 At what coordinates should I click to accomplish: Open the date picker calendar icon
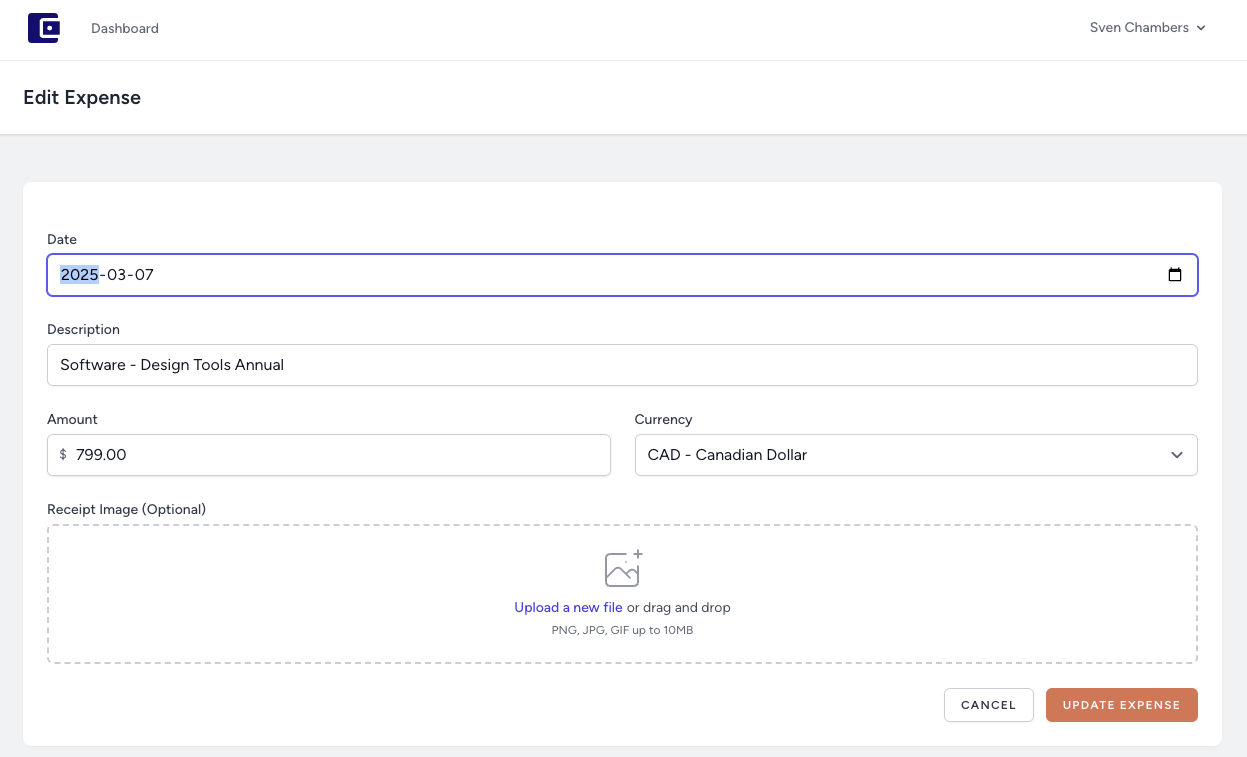click(1174, 274)
